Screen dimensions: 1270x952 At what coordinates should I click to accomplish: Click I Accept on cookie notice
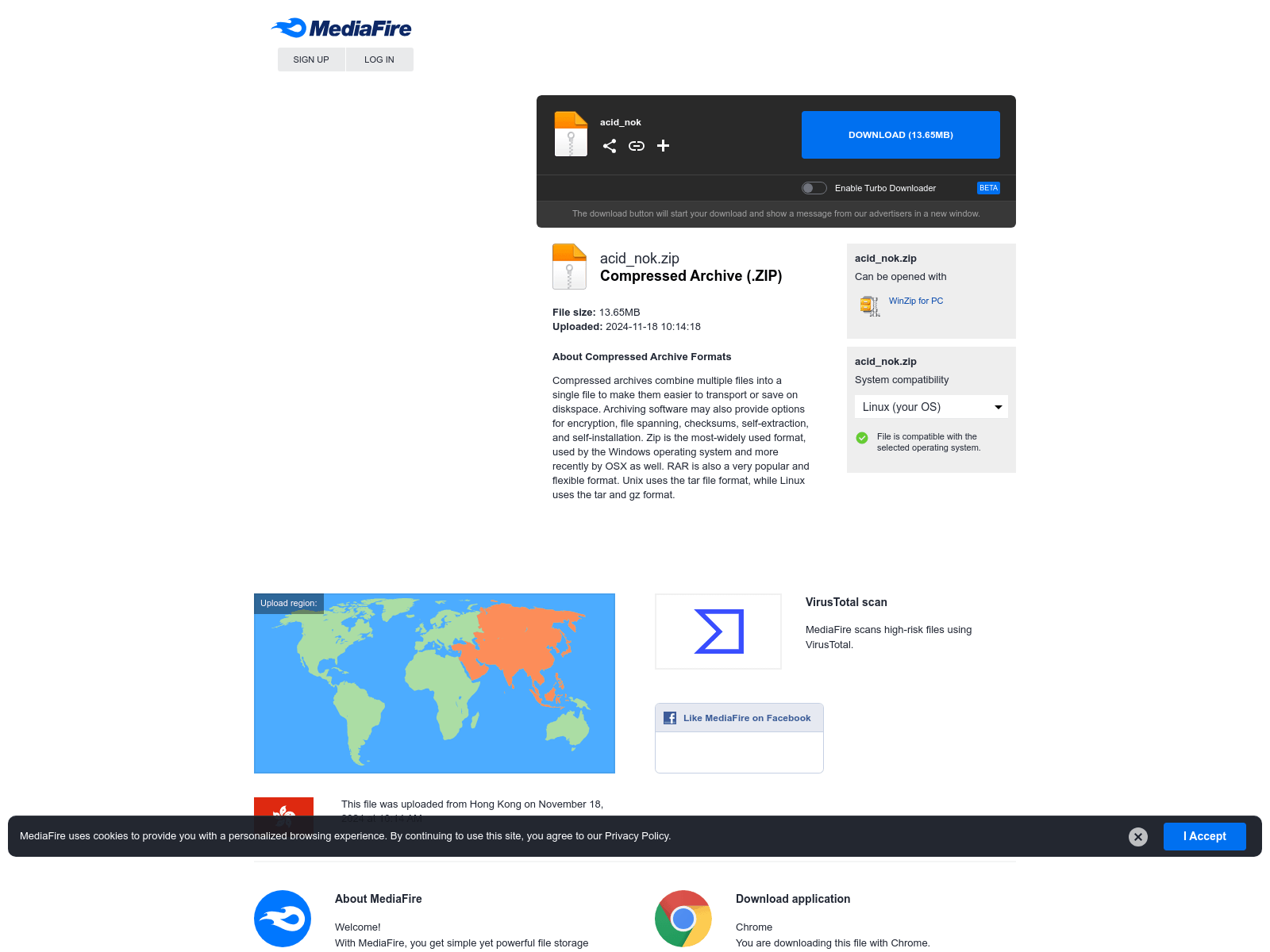click(1205, 836)
